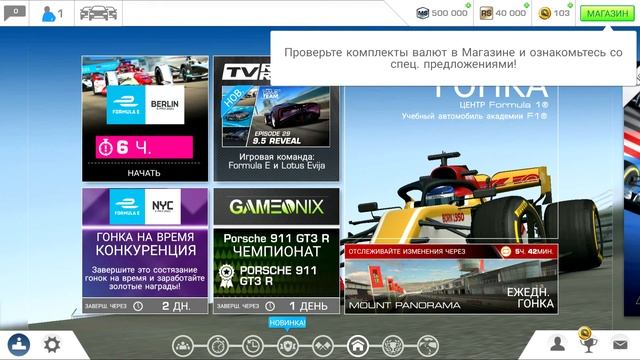Select the multiplayer group nav icon
This screenshot has height=360, width=640.
pyautogui.click(x=183, y=346)
